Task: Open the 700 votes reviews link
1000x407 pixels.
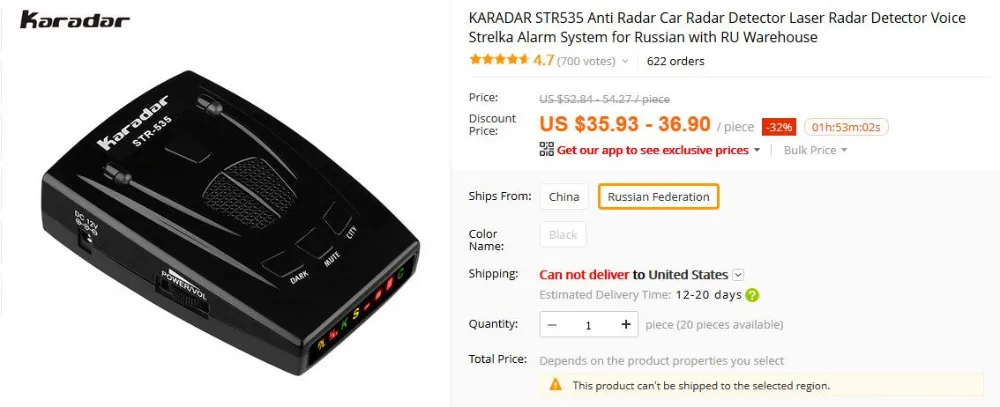Action: pos(586,61)
